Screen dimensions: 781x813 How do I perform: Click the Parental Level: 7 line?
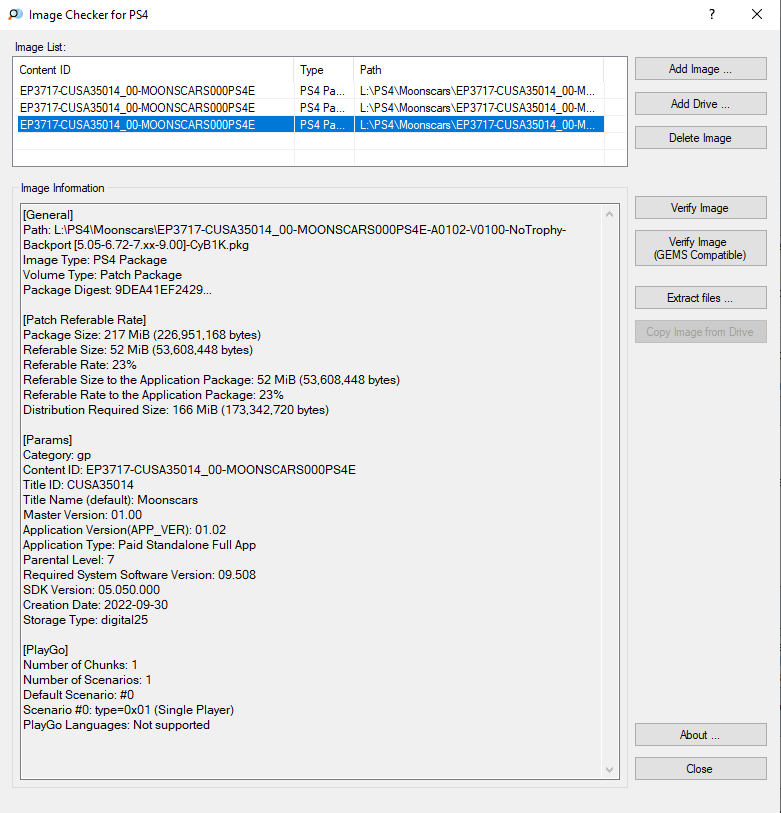click(68, 560)
